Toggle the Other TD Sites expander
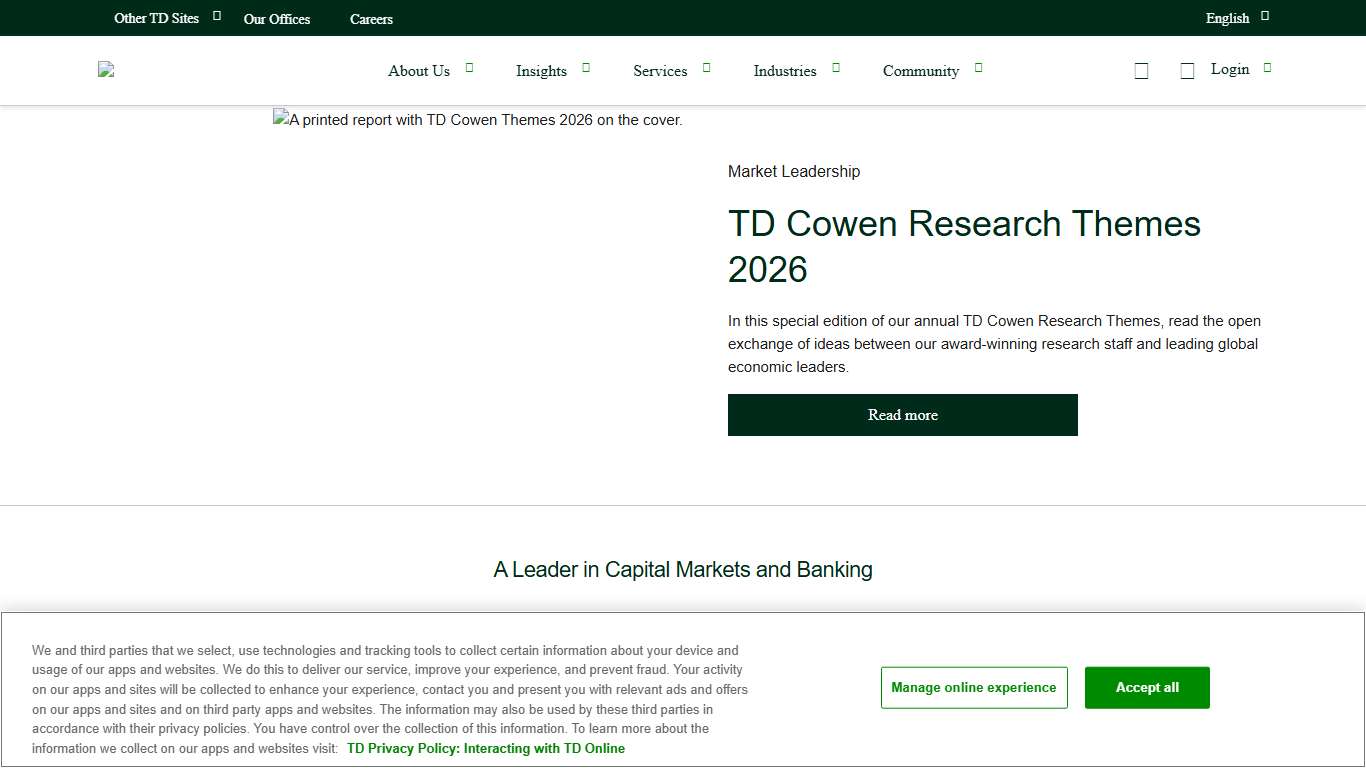 pyautogui.click(x=155, y=18)
